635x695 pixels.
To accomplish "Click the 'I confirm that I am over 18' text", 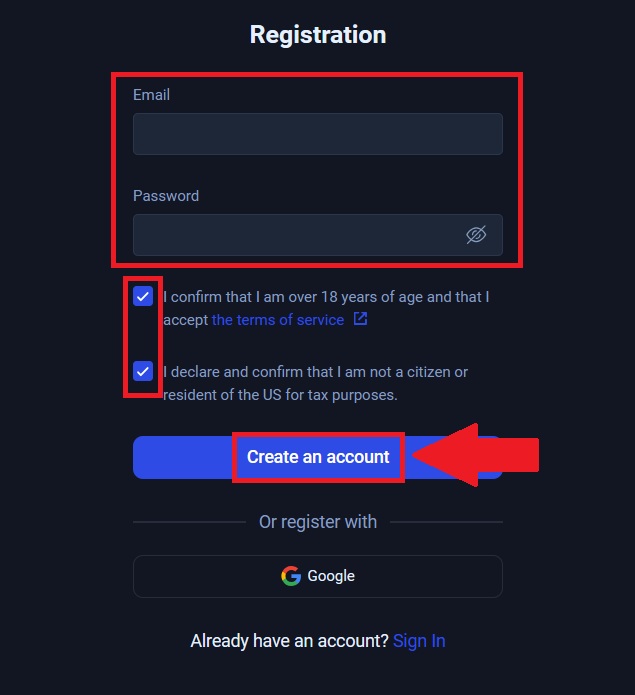I will point(325,297).
